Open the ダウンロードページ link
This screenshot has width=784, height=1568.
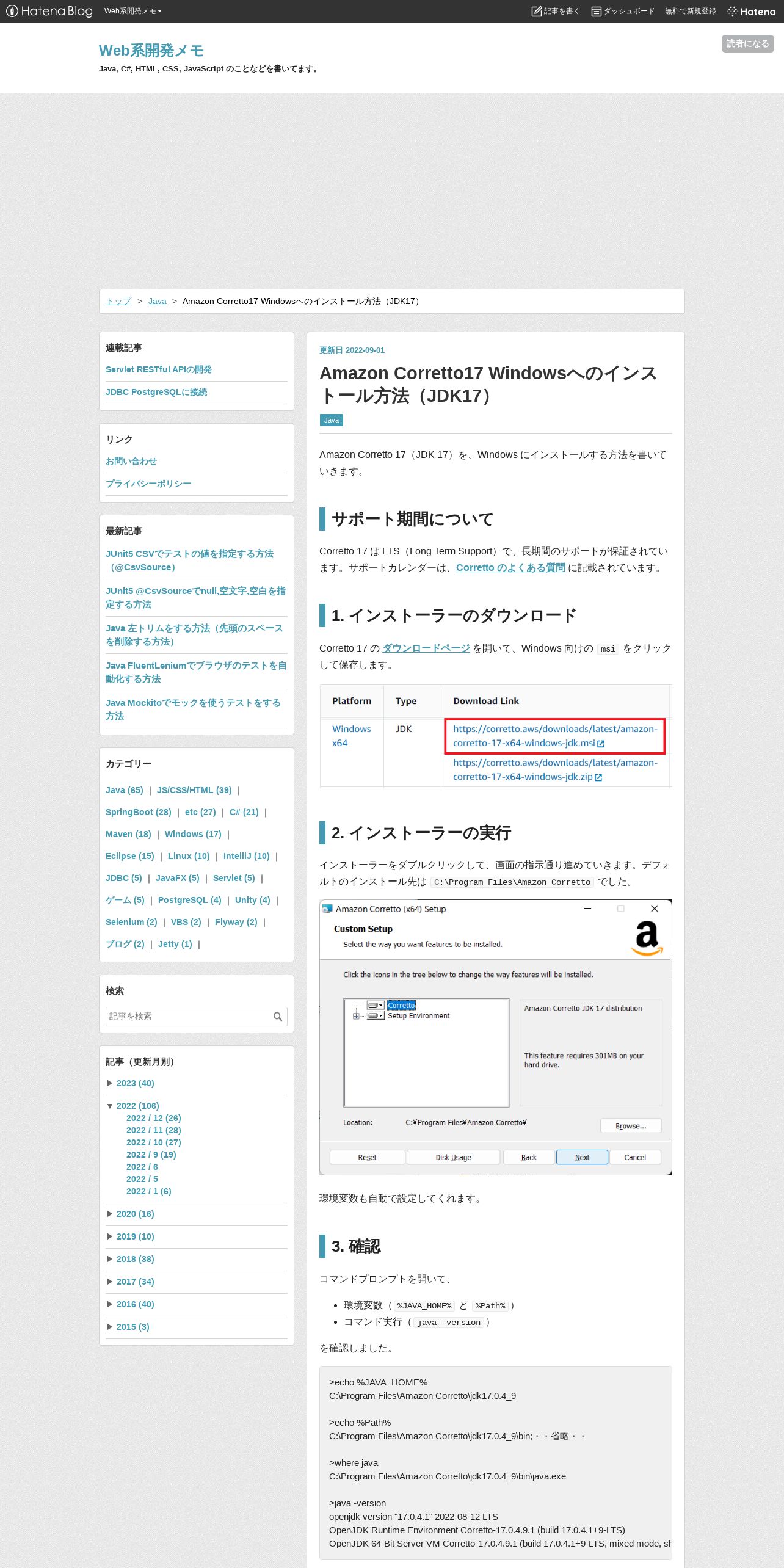coord(426,648)
